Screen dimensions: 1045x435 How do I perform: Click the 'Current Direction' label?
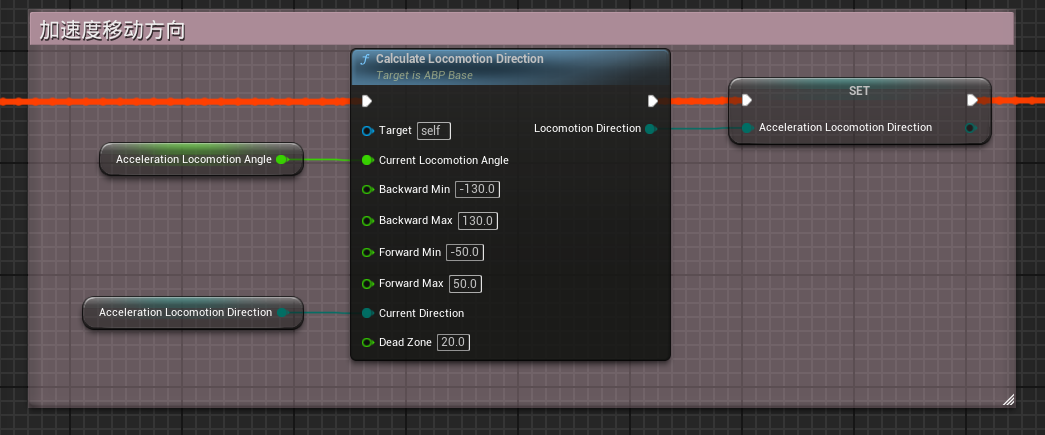pyautogui.click(x=421, y=313)
